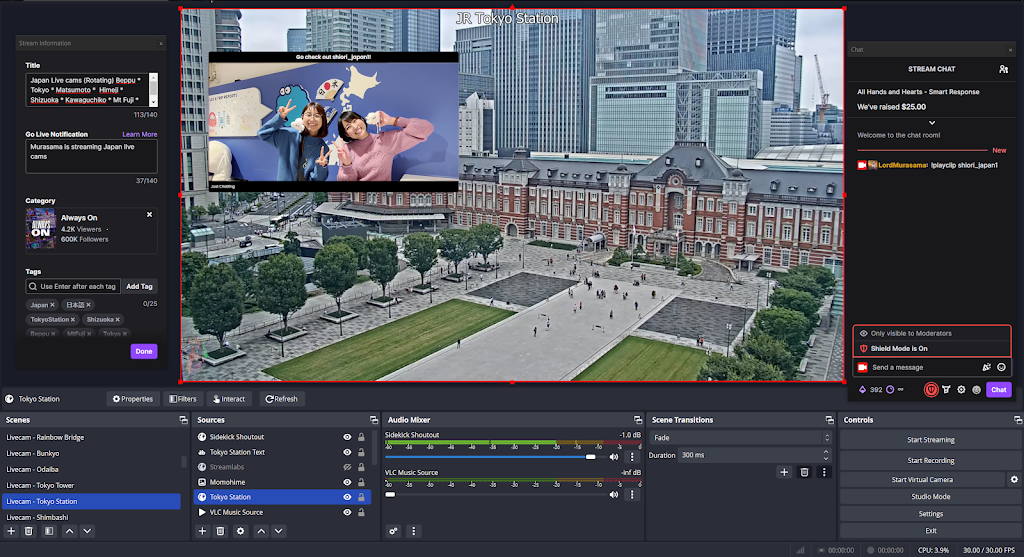Viewport: 1024px width, 557px height.
Task: Mute the Sidekick Shoutout audio speaker
Action: point(614,456)
